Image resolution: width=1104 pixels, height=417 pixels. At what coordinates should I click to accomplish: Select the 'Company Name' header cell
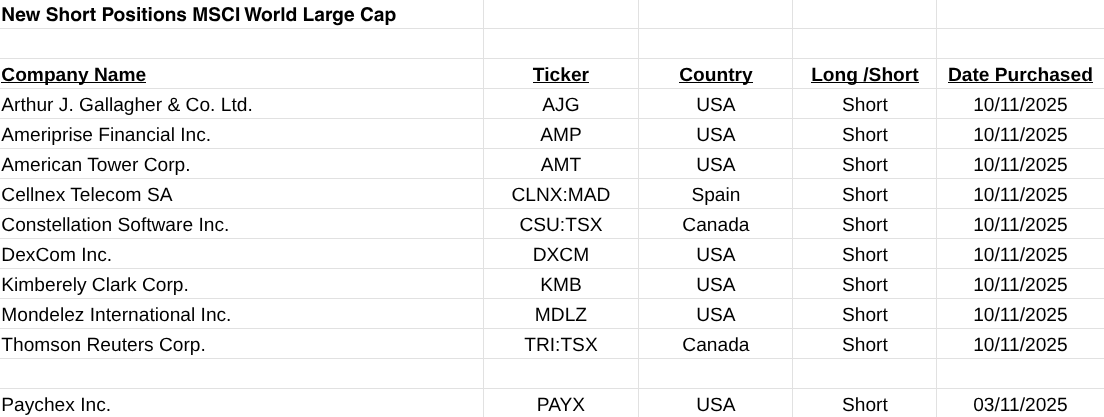pos(74,75)
